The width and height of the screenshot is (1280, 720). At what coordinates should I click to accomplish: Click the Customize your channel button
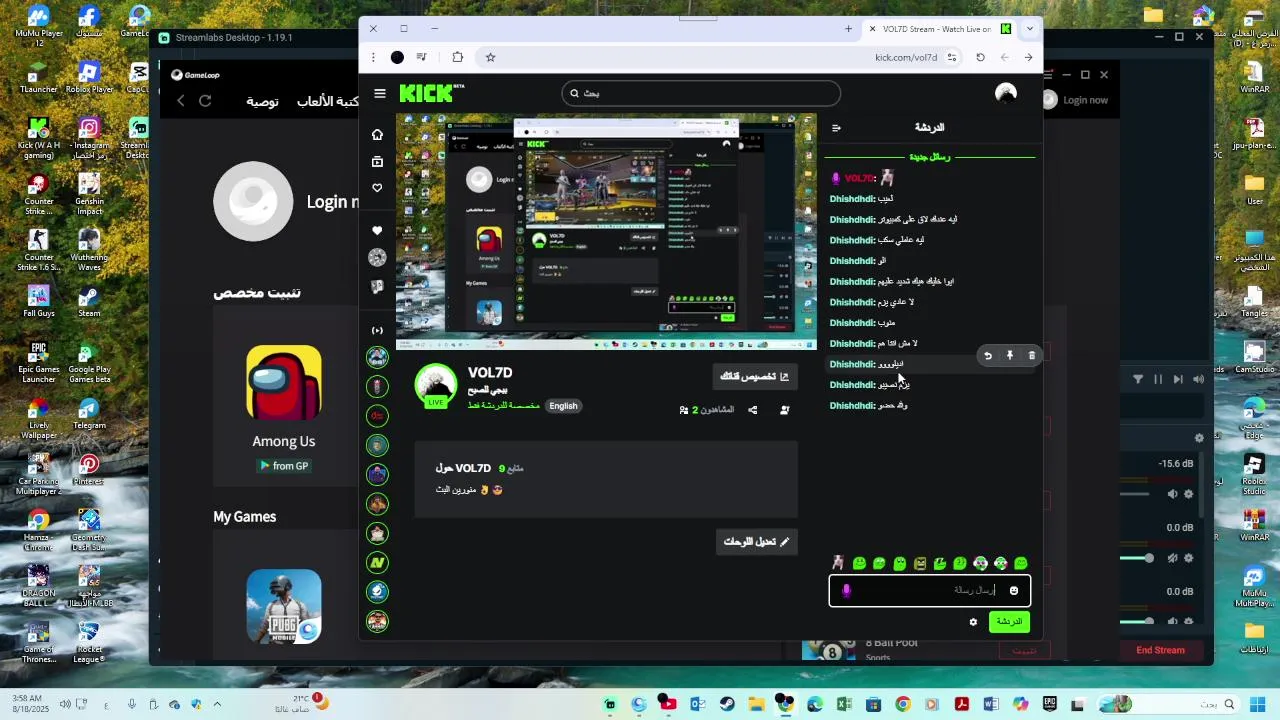pyautogui.click(x=755, y=377)
